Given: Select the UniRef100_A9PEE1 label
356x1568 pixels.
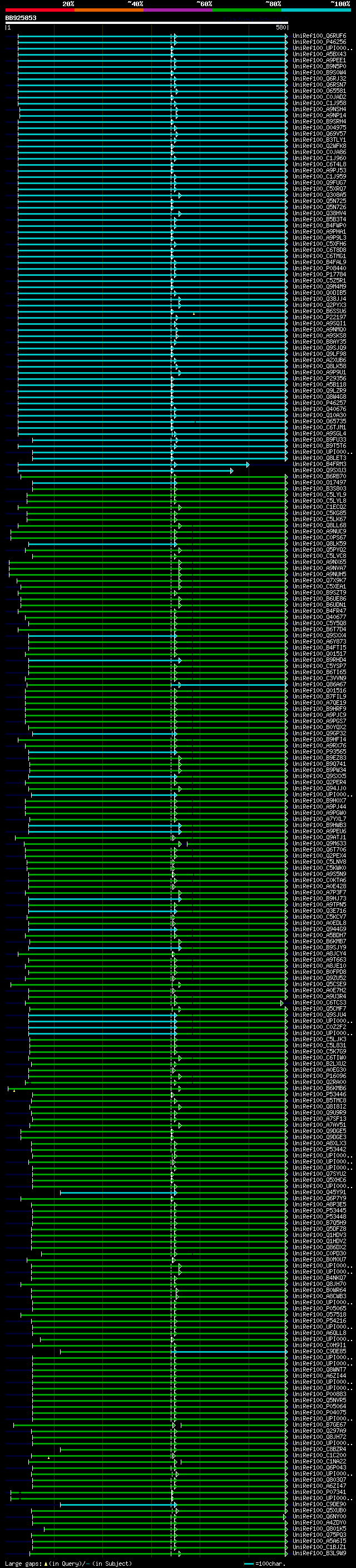Looking at the screenshot, I should click(319, 60).
